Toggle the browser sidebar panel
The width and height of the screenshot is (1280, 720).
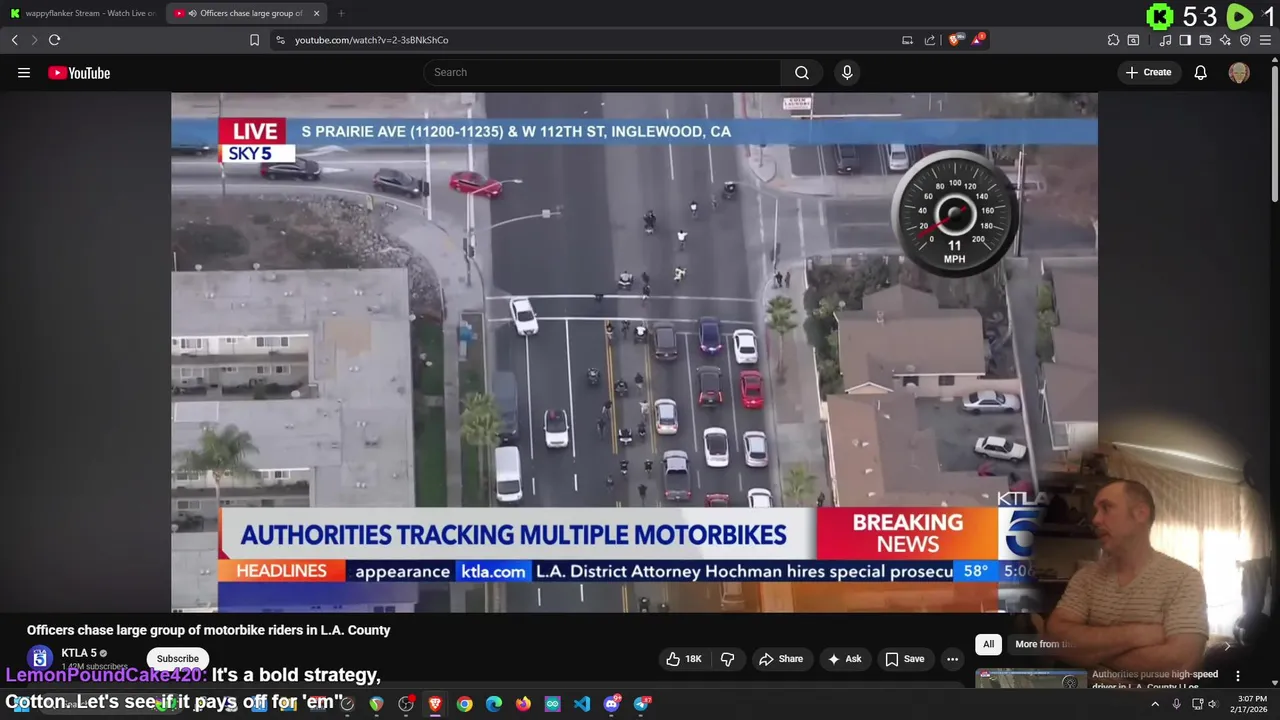[1185, 40]
